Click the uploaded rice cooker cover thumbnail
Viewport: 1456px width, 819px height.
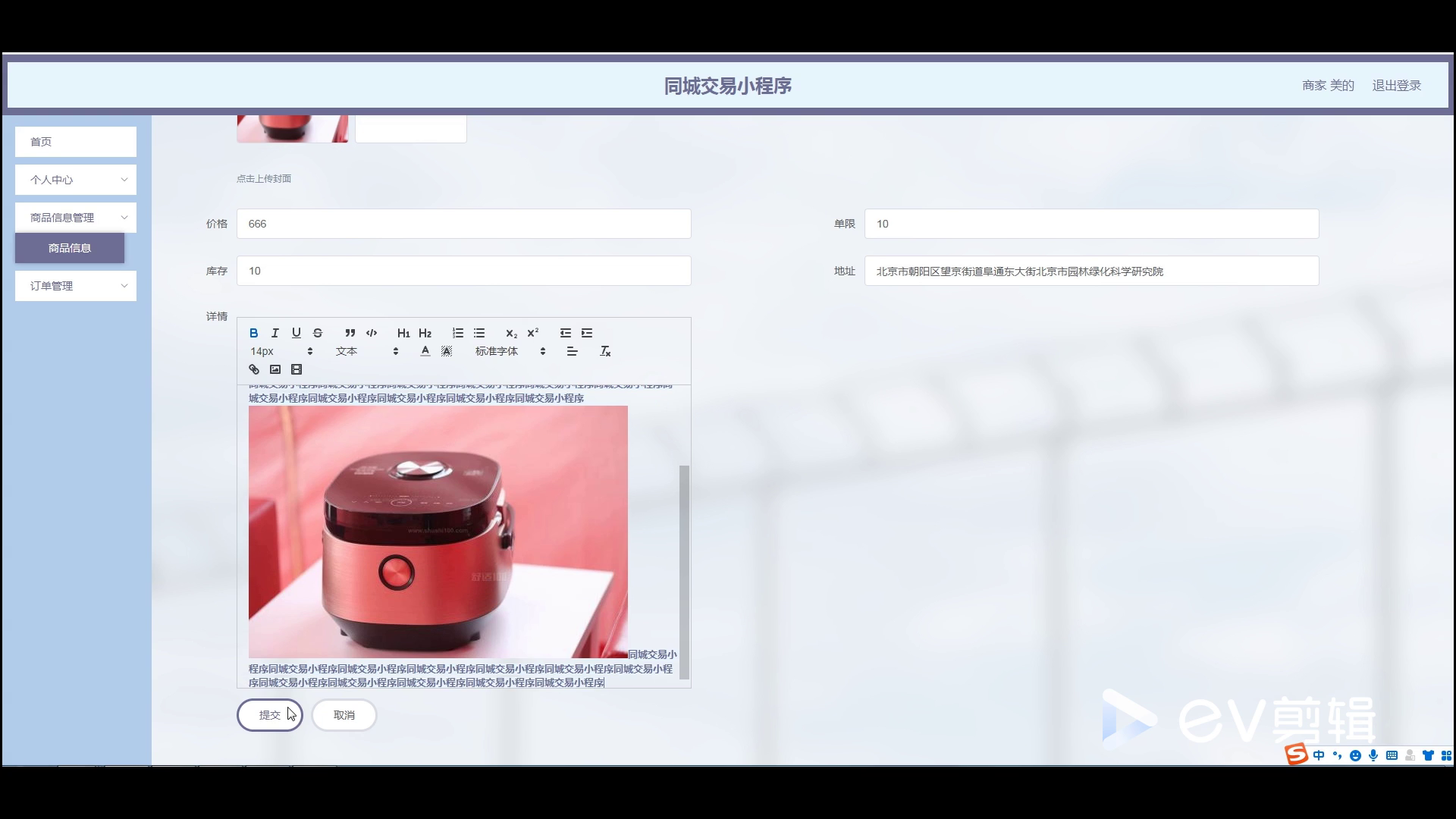click(x=293, y=129)
